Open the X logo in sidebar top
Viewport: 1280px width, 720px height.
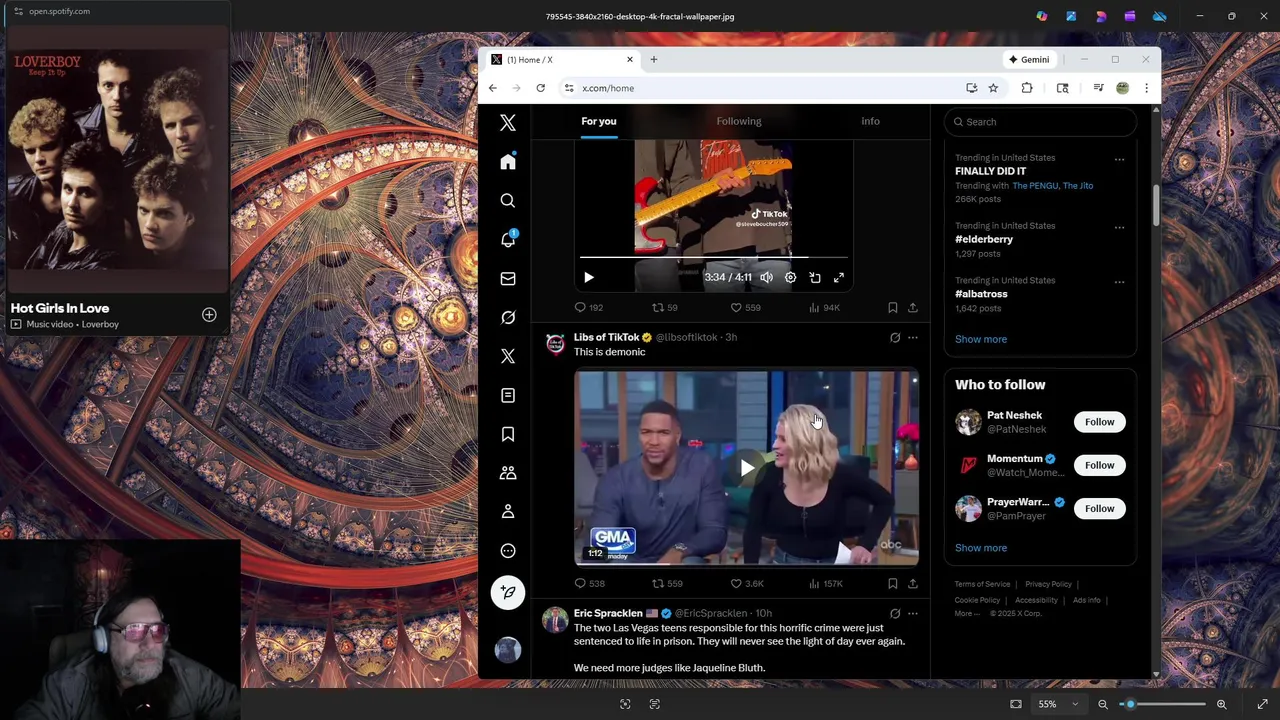[x=508, y=122]
